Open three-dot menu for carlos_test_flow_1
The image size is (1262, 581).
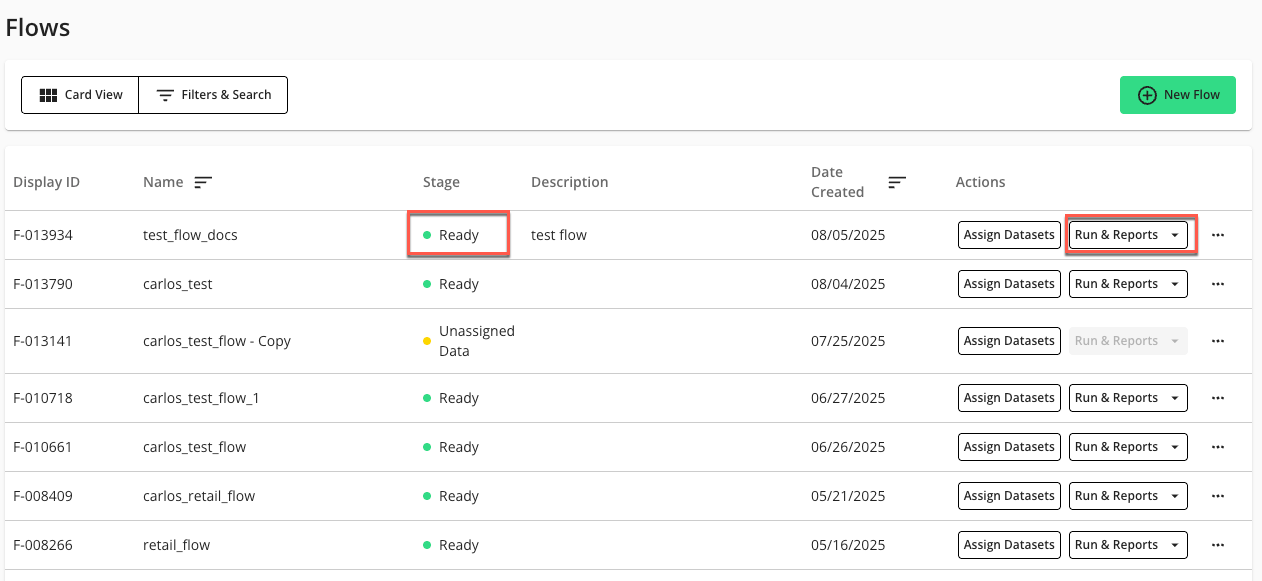(x=1217, y=398)
